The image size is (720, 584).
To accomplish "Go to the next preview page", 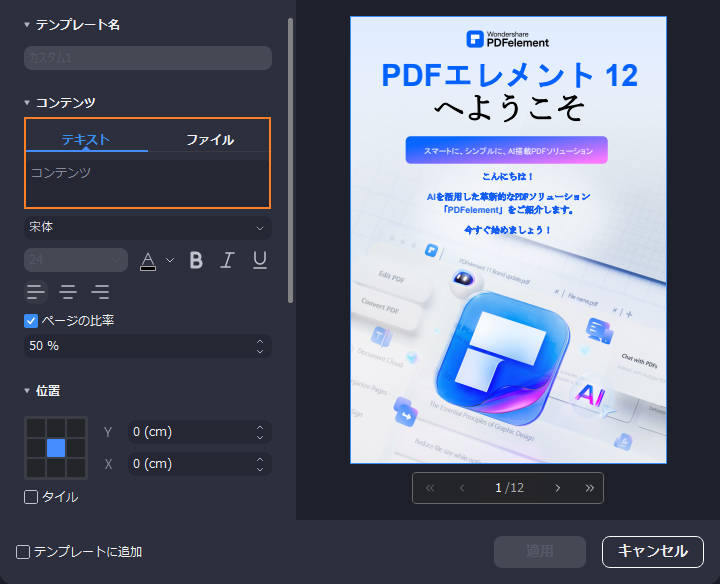I will pyautogui.click(x=557, y=488).
